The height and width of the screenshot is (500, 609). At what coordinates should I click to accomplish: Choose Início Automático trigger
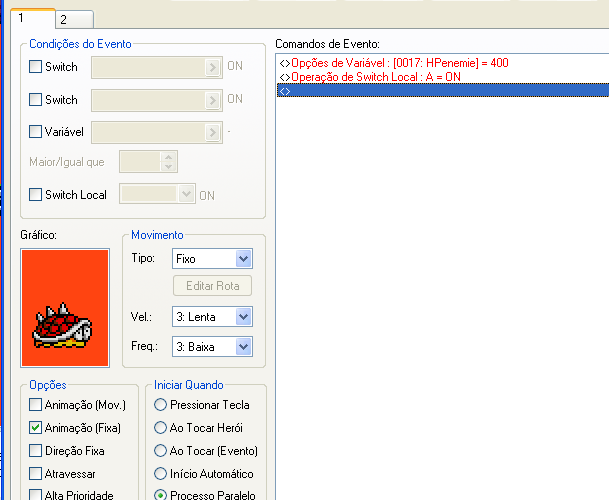click(160, 474)
